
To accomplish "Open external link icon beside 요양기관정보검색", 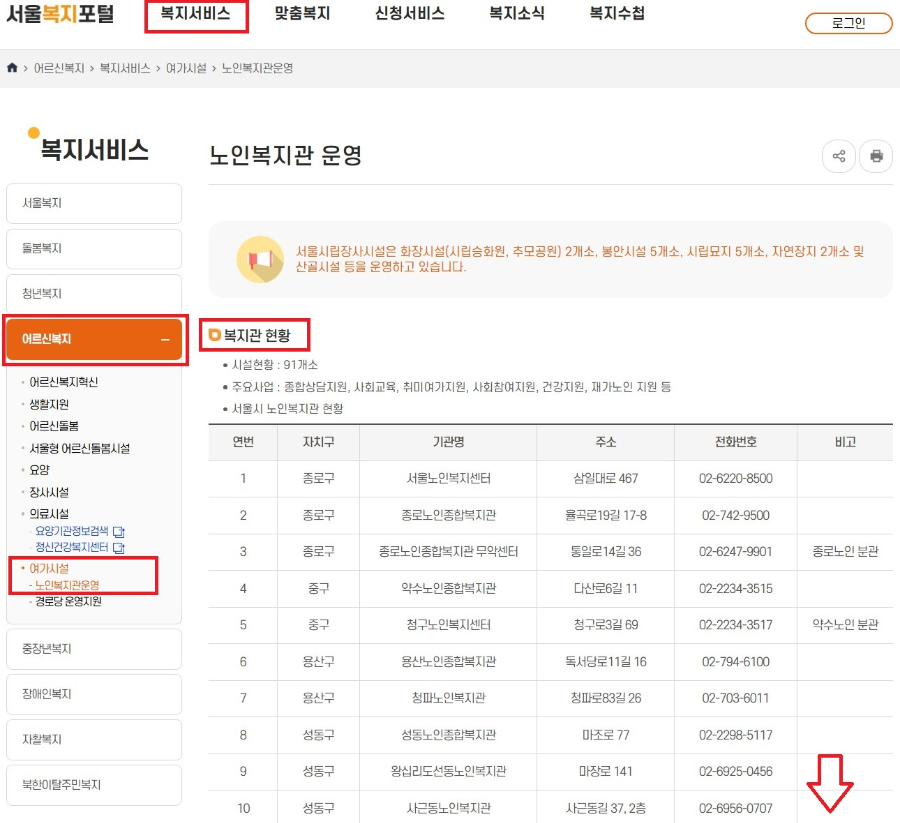I will coord(119,531).
